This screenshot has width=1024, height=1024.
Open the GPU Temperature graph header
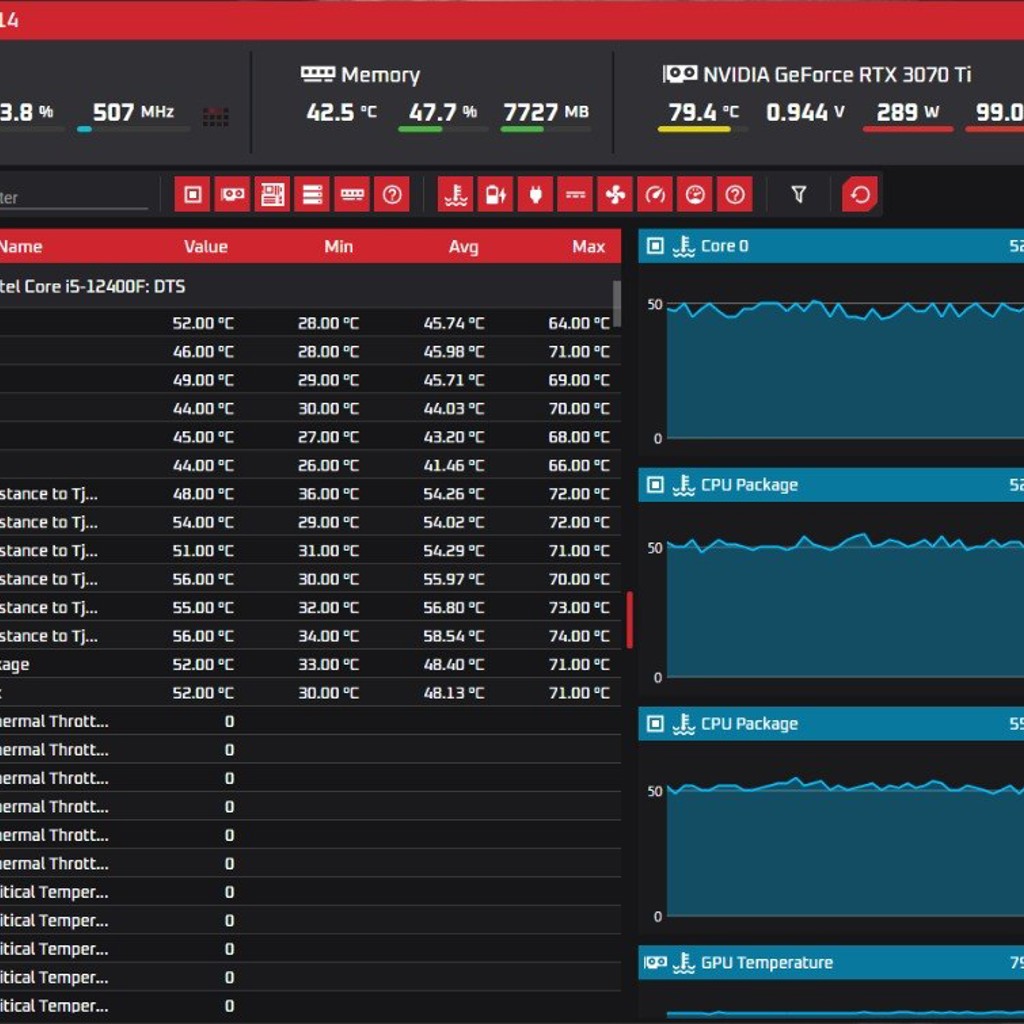(831, 962)
